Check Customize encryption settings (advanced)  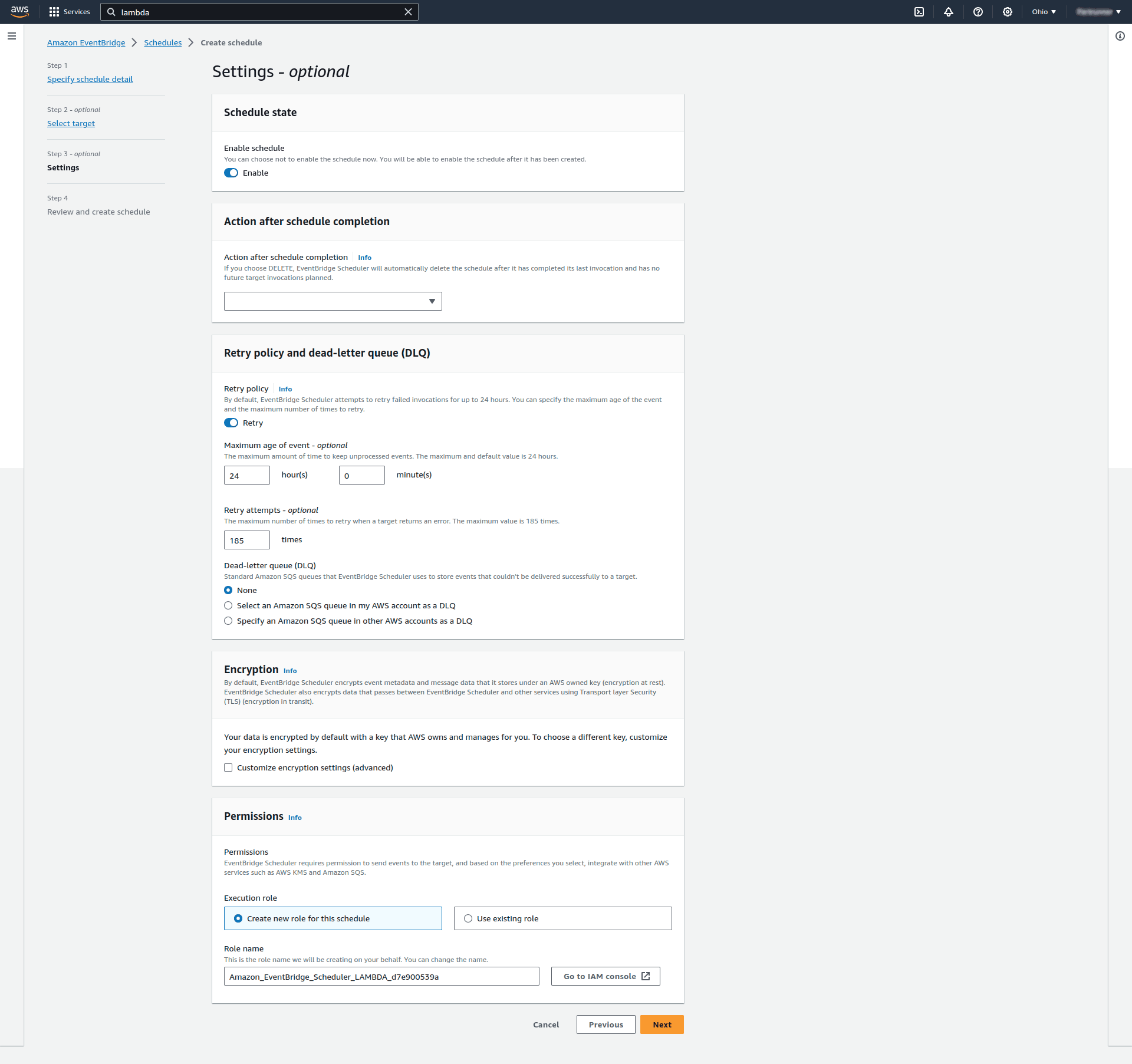[x=228, y=767]
